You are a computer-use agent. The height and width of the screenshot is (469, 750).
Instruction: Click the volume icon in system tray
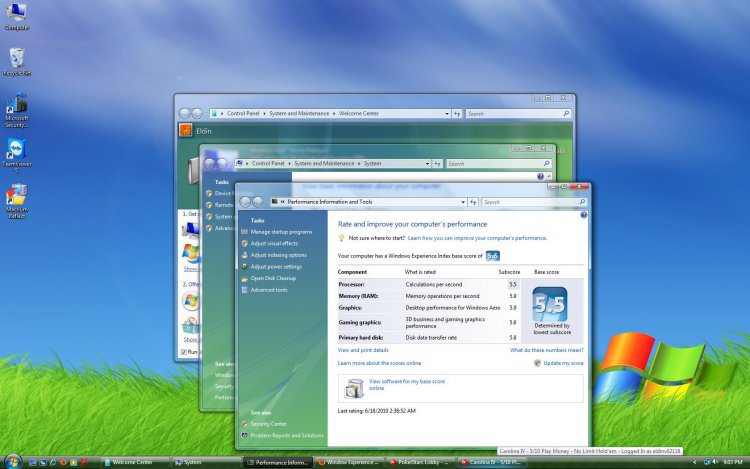tap(715, 462)
